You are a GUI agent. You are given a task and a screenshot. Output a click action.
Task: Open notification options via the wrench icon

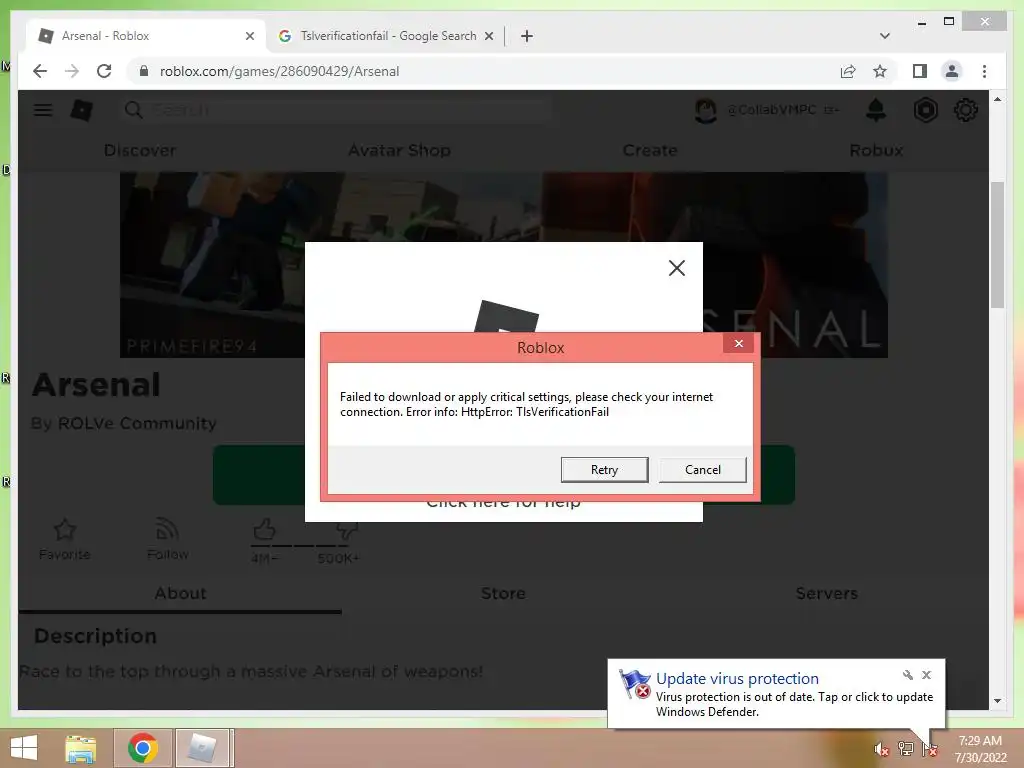[x=908, y=675]
